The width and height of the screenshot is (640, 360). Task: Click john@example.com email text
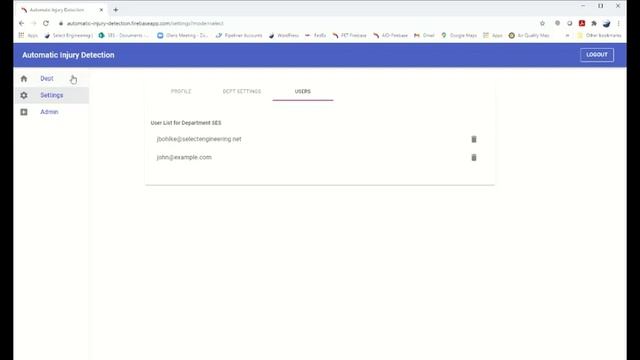coord(184,157)
